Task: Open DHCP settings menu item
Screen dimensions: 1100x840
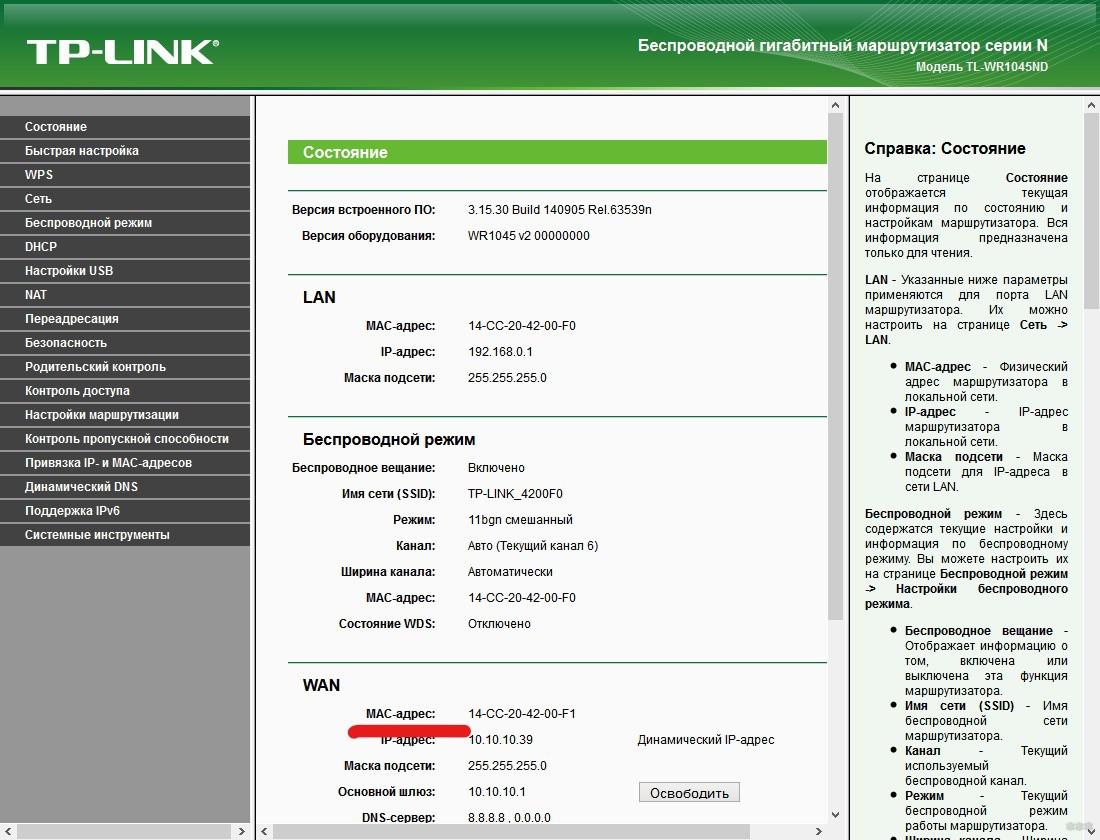Action: 125,247
